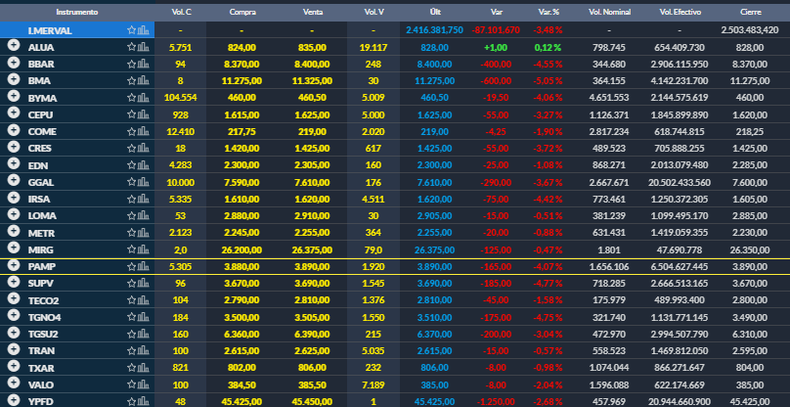Open the chart icon for TGNO4
790x407 pixels.
pyautogui.click(x=144, y=317)
